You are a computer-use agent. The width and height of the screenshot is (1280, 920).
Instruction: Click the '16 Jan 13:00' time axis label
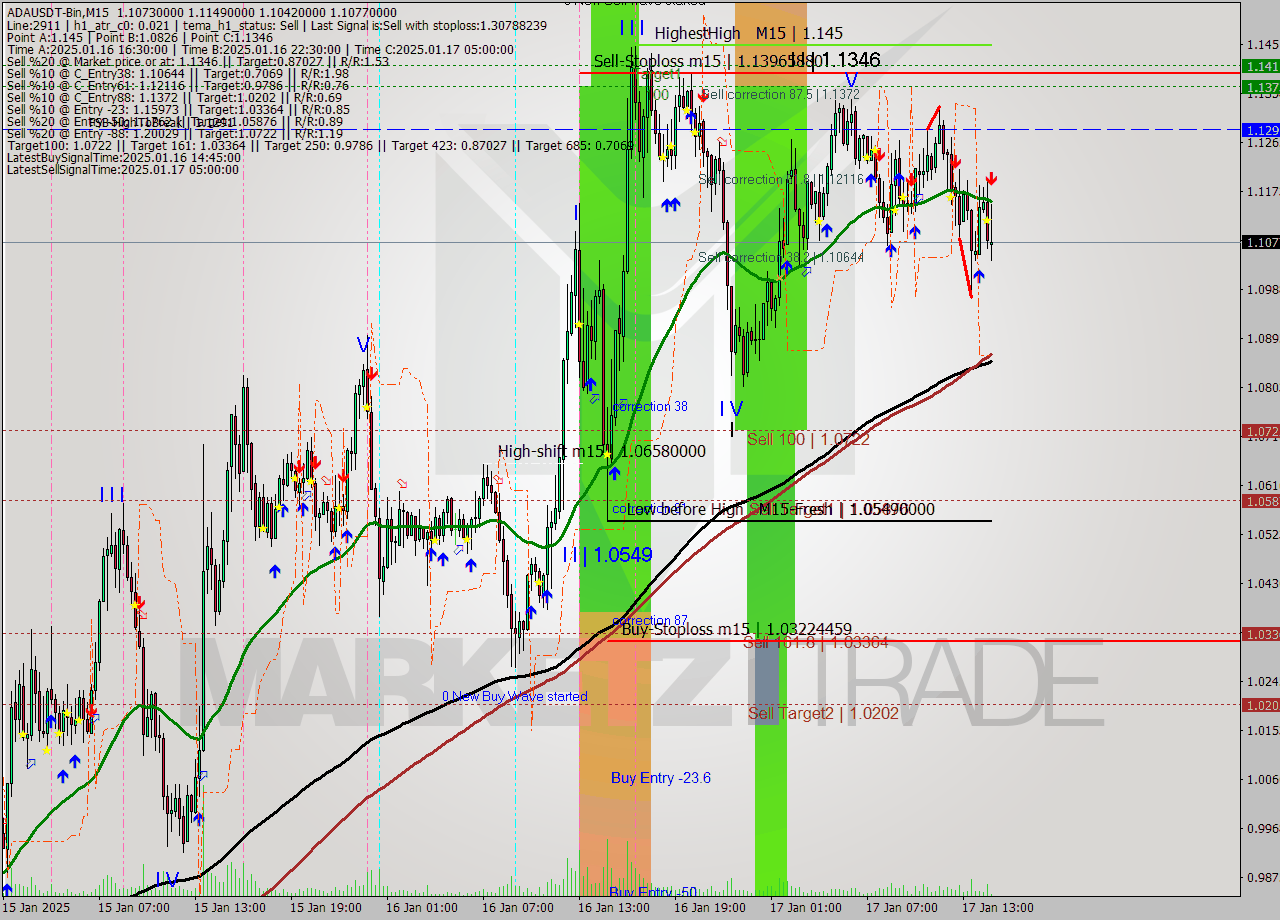click(616, 908)
